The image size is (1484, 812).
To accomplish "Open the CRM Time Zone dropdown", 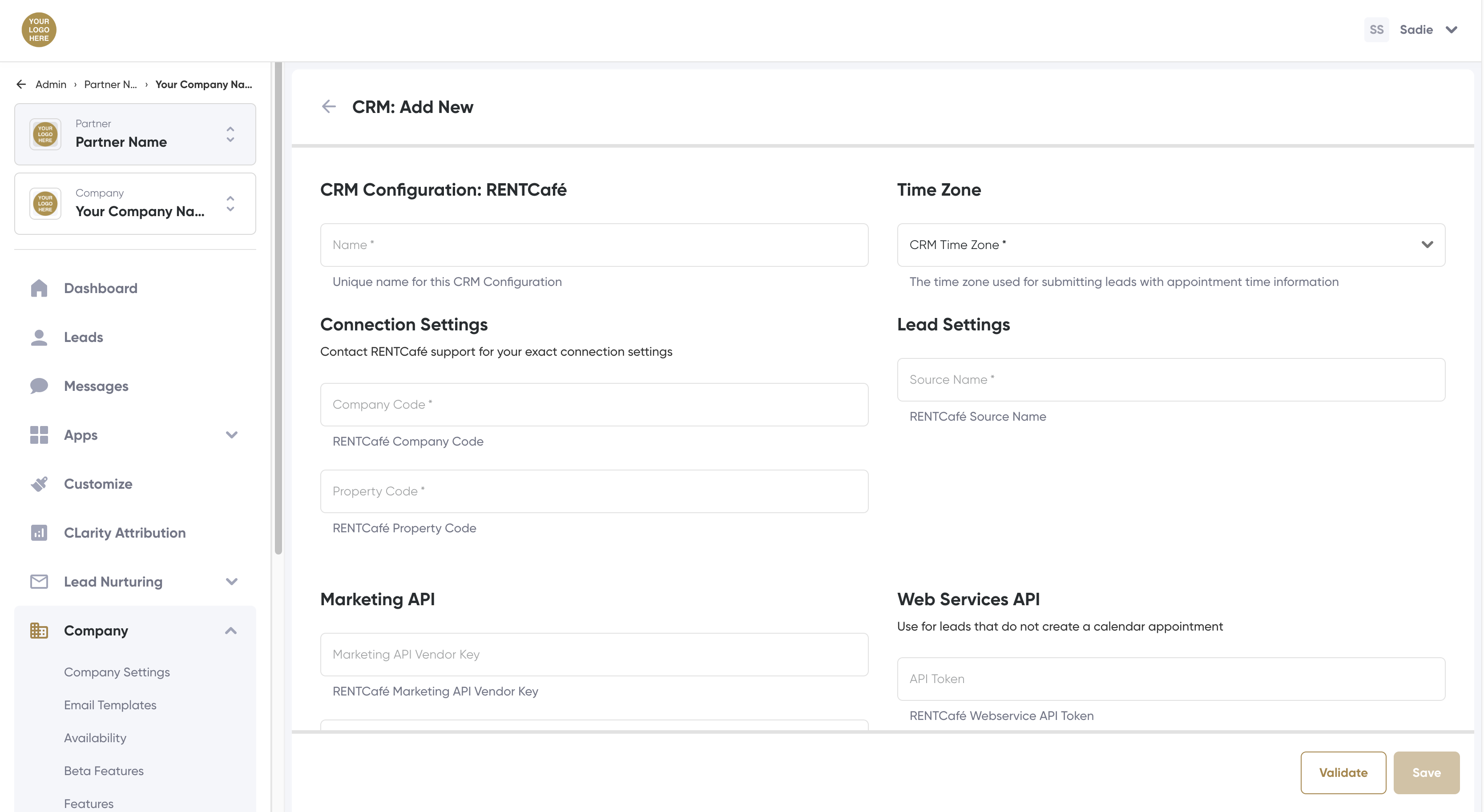I will pyautogui.click(x=1171, y=245).
